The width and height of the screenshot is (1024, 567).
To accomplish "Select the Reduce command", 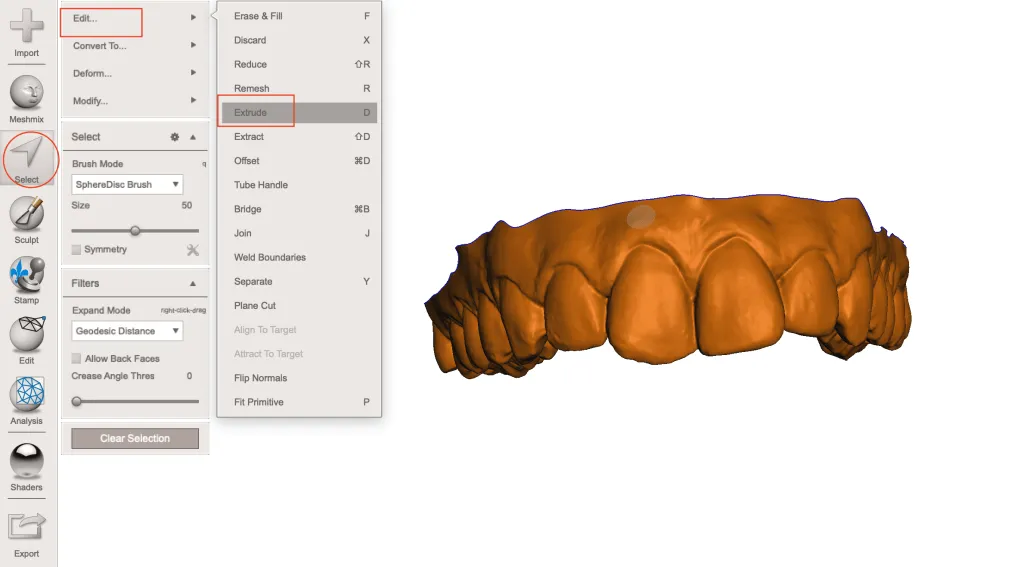I will click(299, 64).
